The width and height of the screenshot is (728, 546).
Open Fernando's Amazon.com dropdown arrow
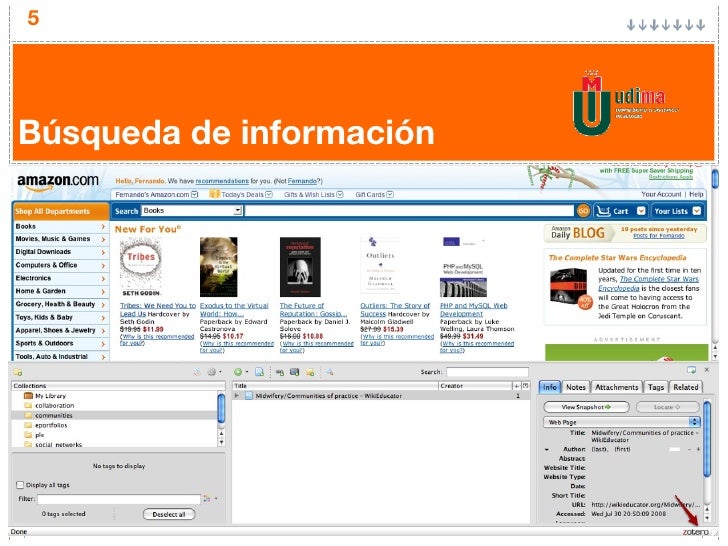coord(195,195)
